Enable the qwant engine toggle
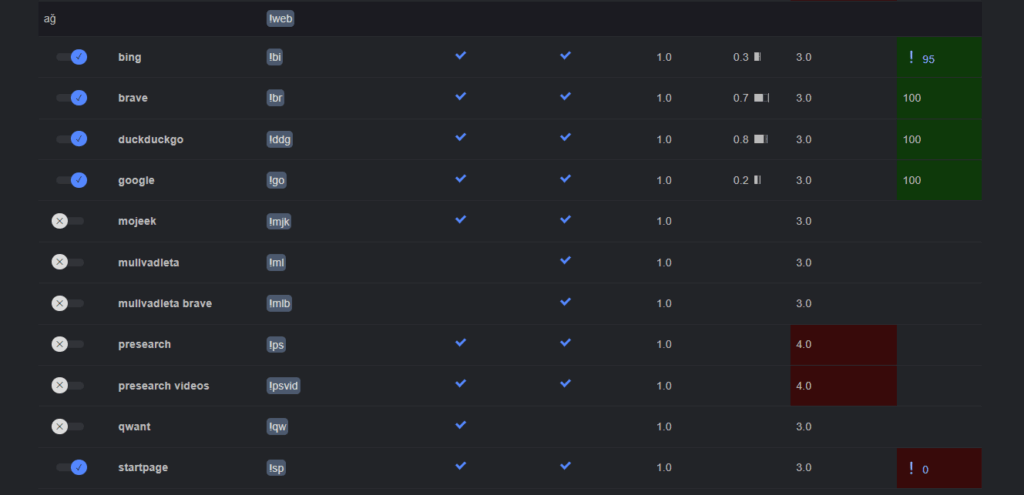This screenshot has width=1024, height=495. (x=67, y=426)
